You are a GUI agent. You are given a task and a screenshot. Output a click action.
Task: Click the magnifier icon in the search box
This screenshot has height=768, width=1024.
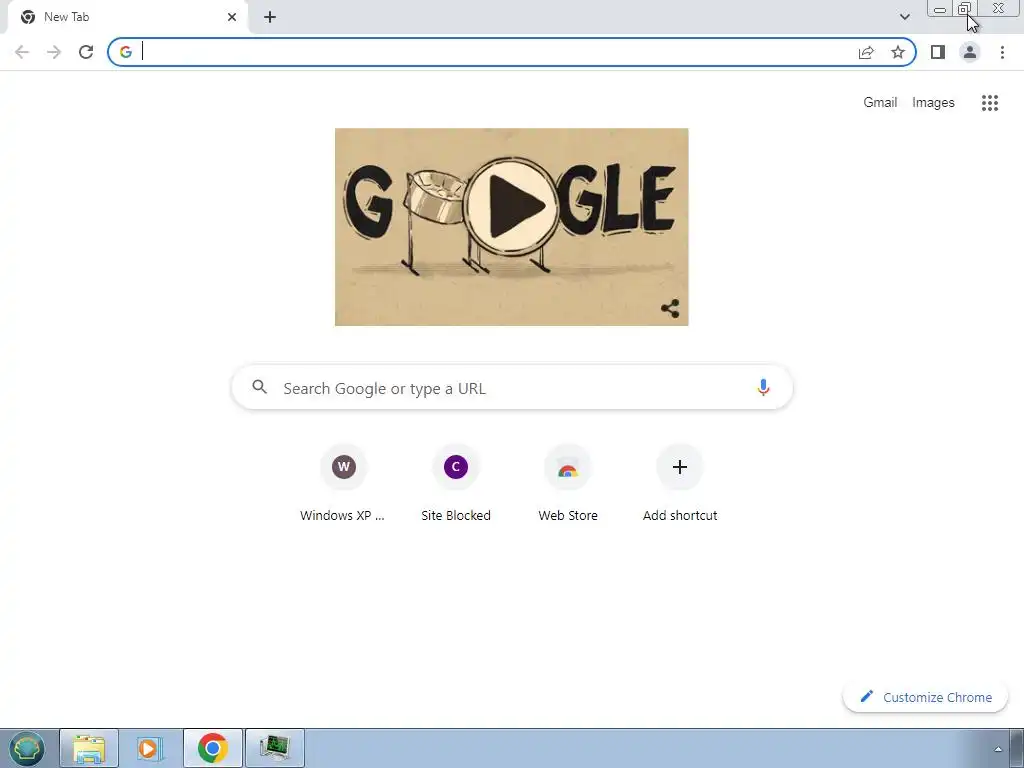pyautogui.click(x=259, y=387)
